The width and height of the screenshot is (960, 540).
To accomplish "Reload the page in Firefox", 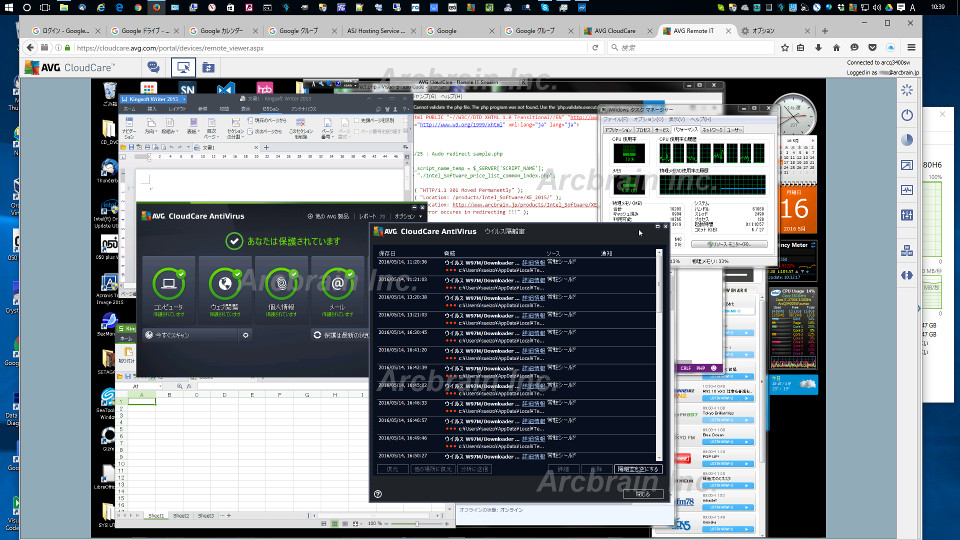I will pyautogui.click(x=594, y=48).
